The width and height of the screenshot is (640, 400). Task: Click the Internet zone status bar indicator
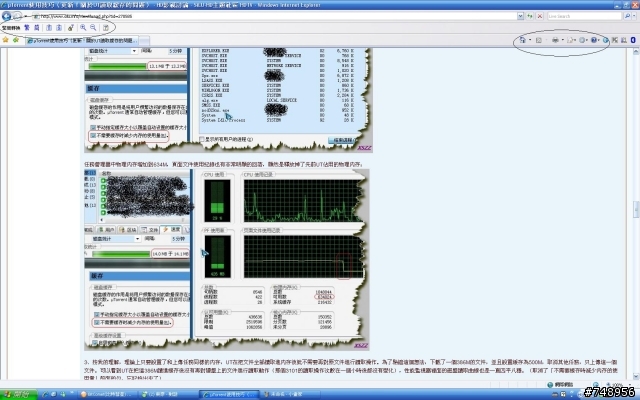click(x=562, y=384)
